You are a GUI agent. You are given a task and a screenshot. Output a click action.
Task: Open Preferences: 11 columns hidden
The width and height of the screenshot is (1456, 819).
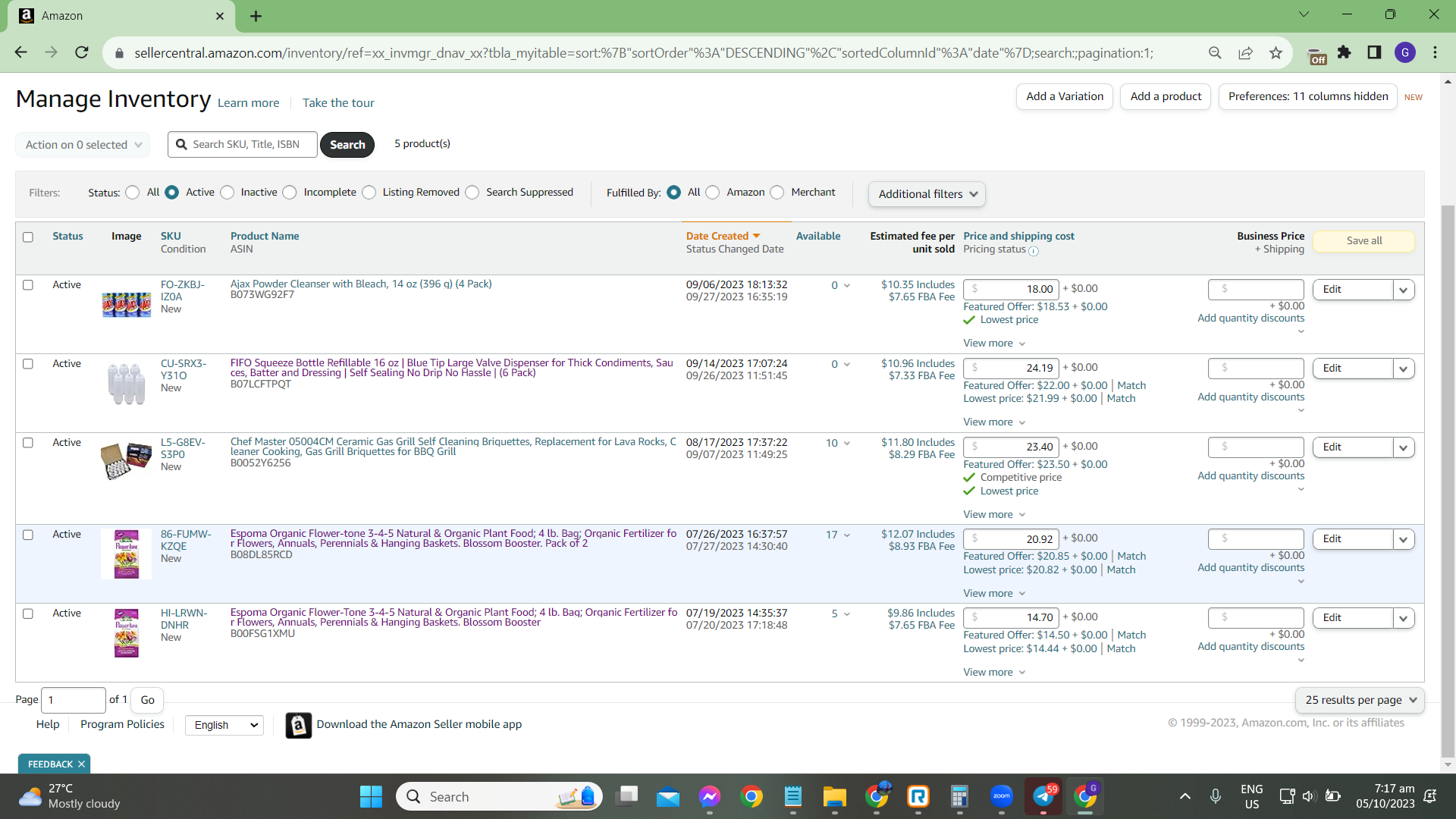click(1308, 96)
